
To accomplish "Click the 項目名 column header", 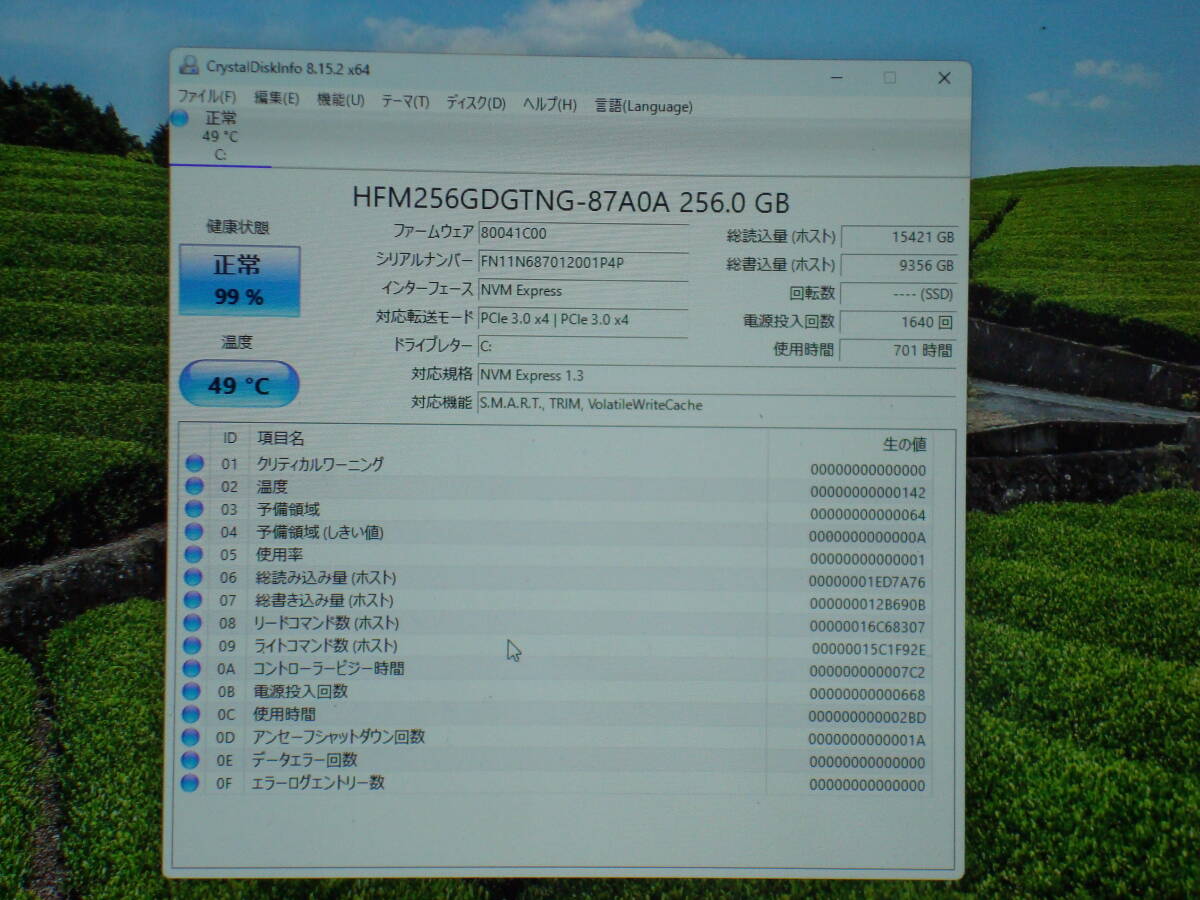I will (281, 438).
